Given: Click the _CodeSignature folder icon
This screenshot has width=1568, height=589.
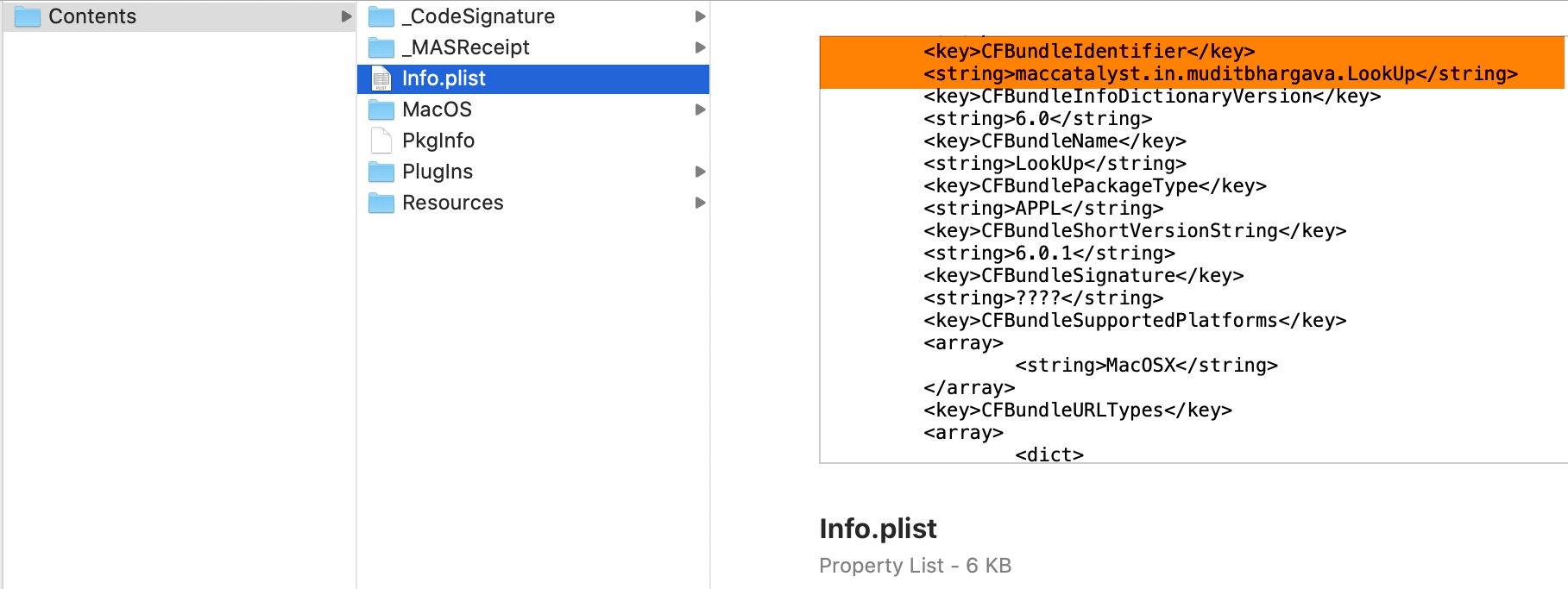Looking at the screenshot, I should pos(381,16).
